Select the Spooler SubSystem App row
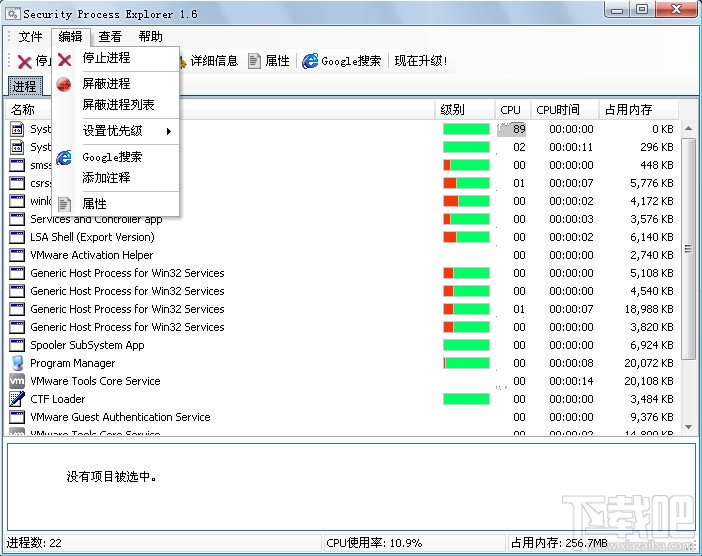 [x=343, y=345]
